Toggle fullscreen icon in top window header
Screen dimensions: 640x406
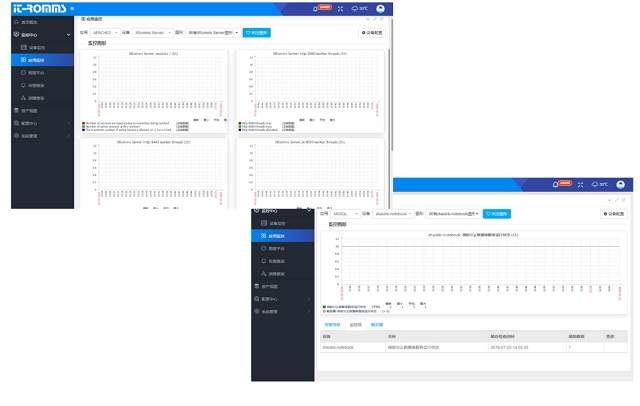coord(340,9)
